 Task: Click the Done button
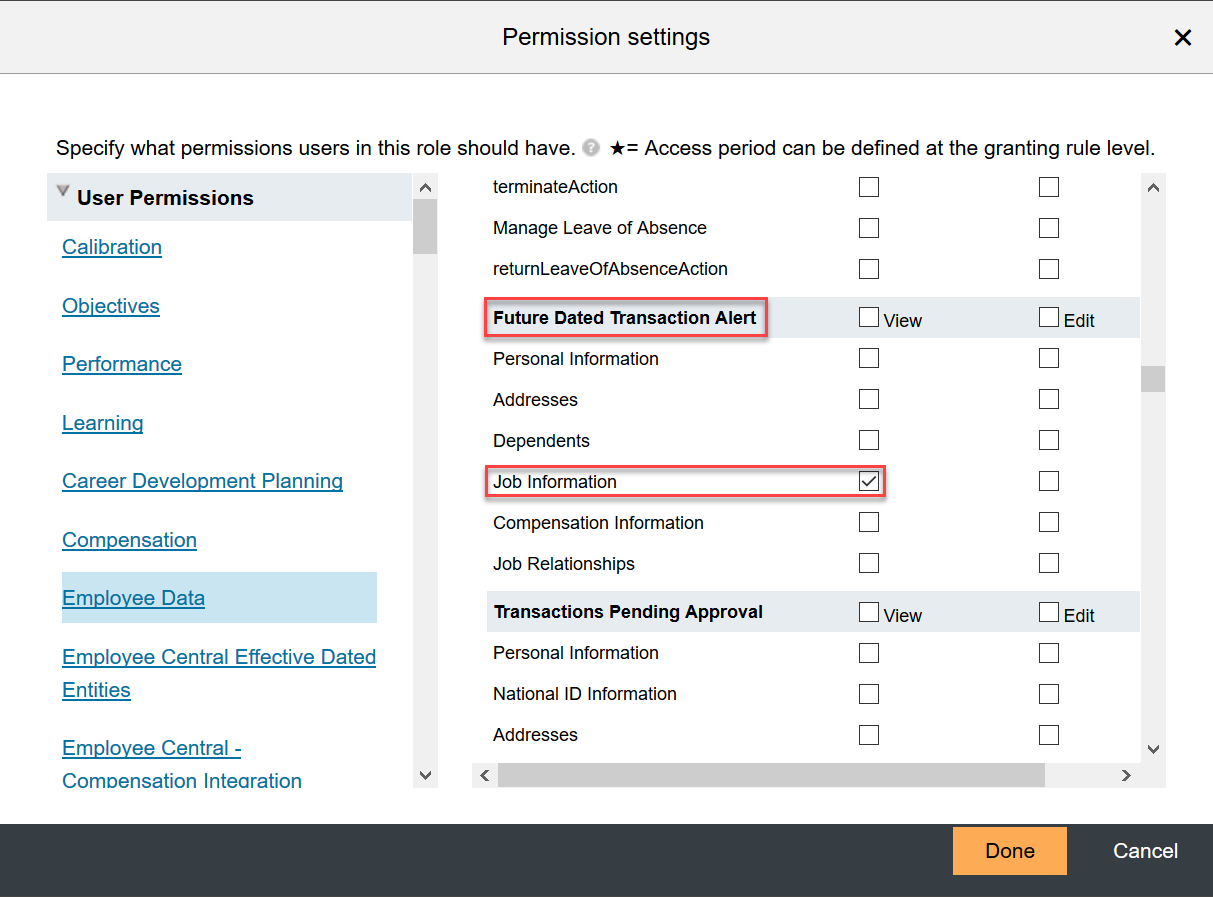[x=1010, y=851]
